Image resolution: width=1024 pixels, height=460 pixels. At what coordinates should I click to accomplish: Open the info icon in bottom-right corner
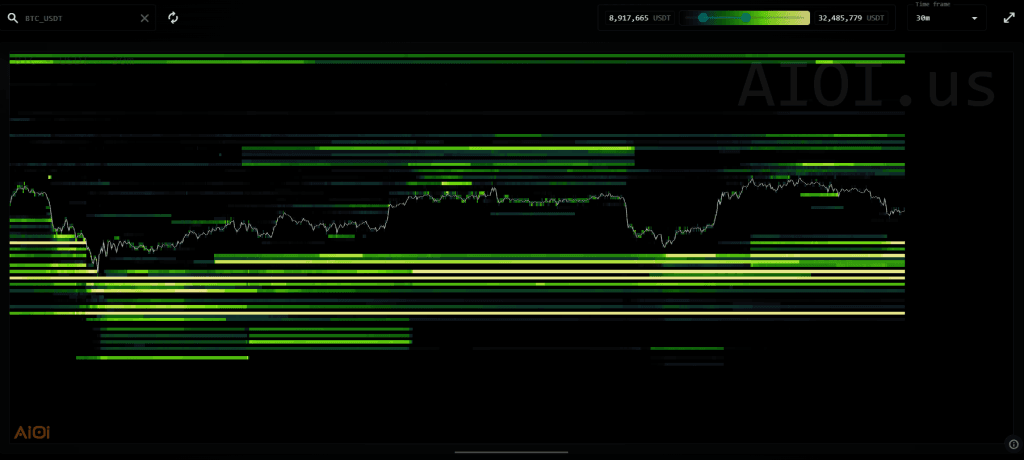(x=1013, y=444)
